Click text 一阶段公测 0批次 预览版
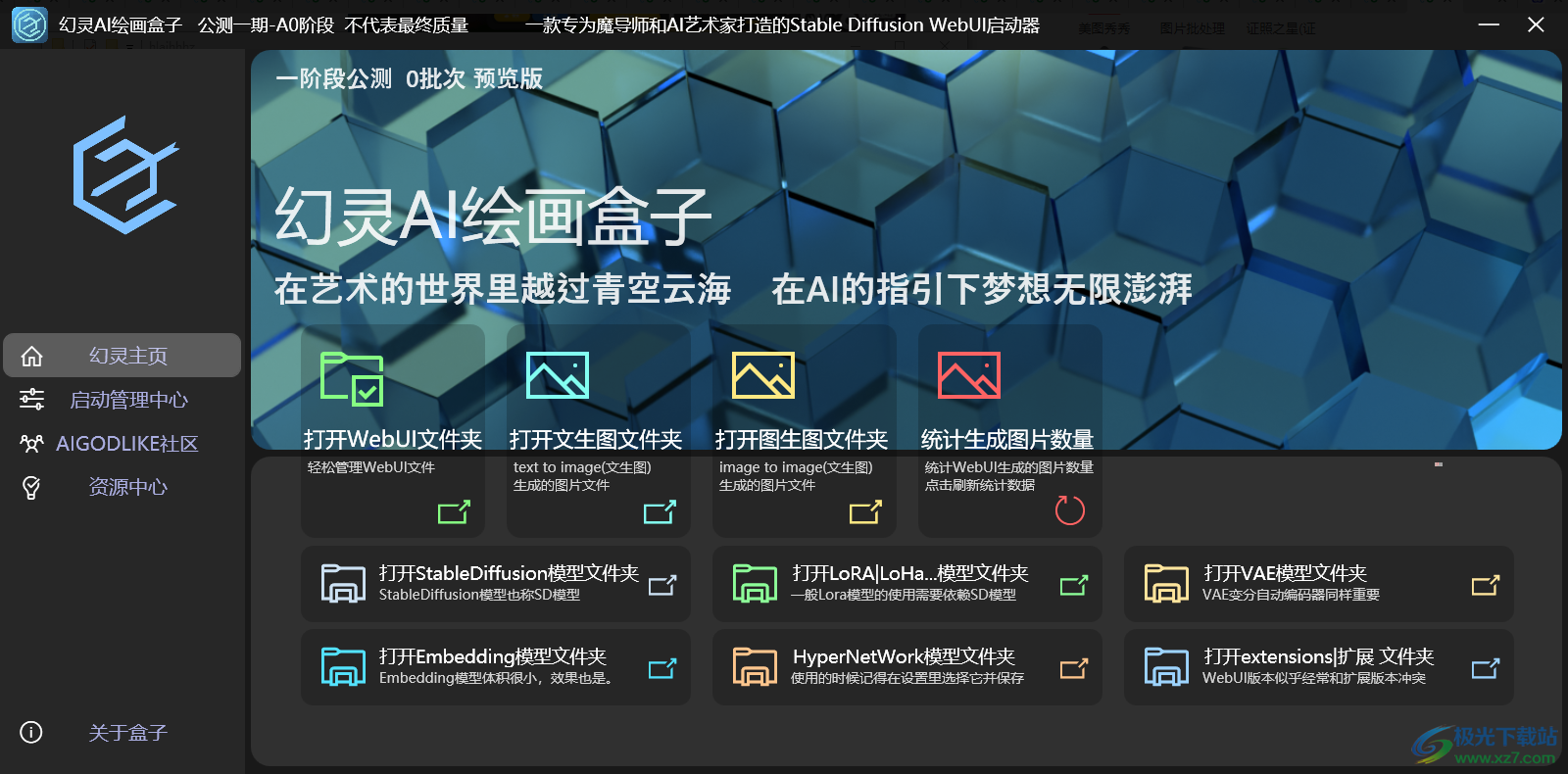1568x774 pixels. click(410, 78)
